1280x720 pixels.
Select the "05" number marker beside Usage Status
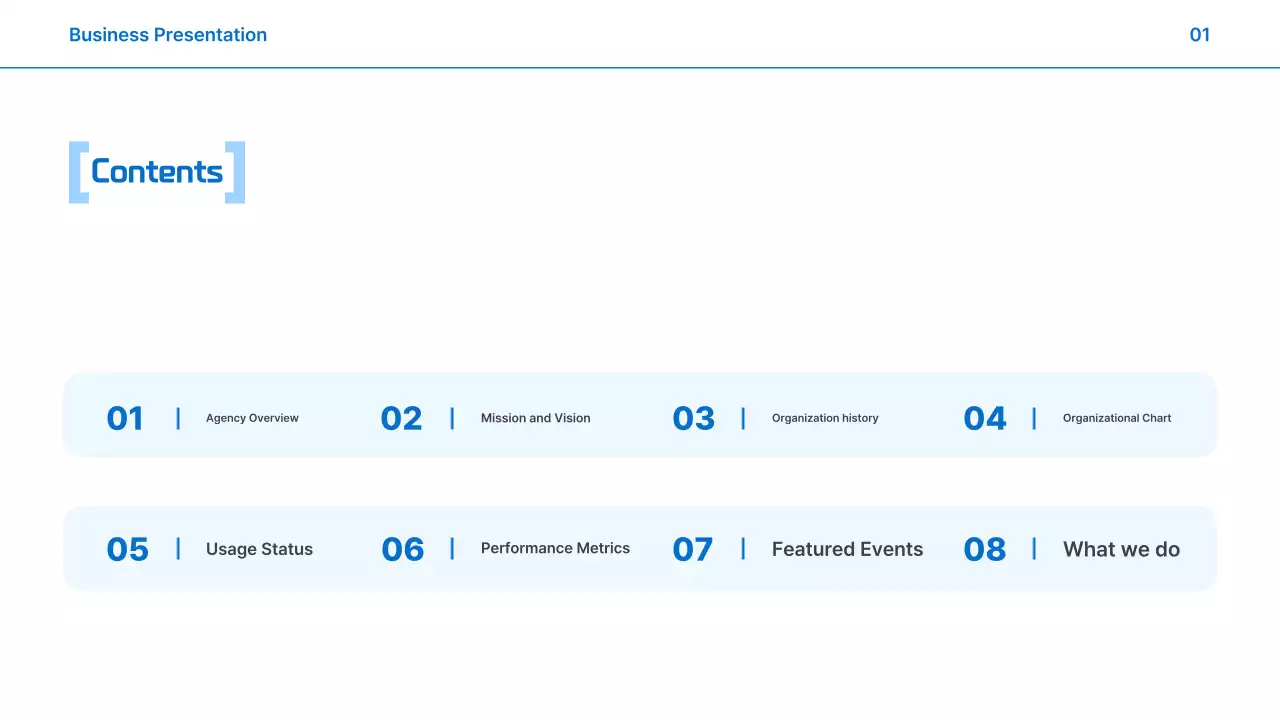pos(127,549)
